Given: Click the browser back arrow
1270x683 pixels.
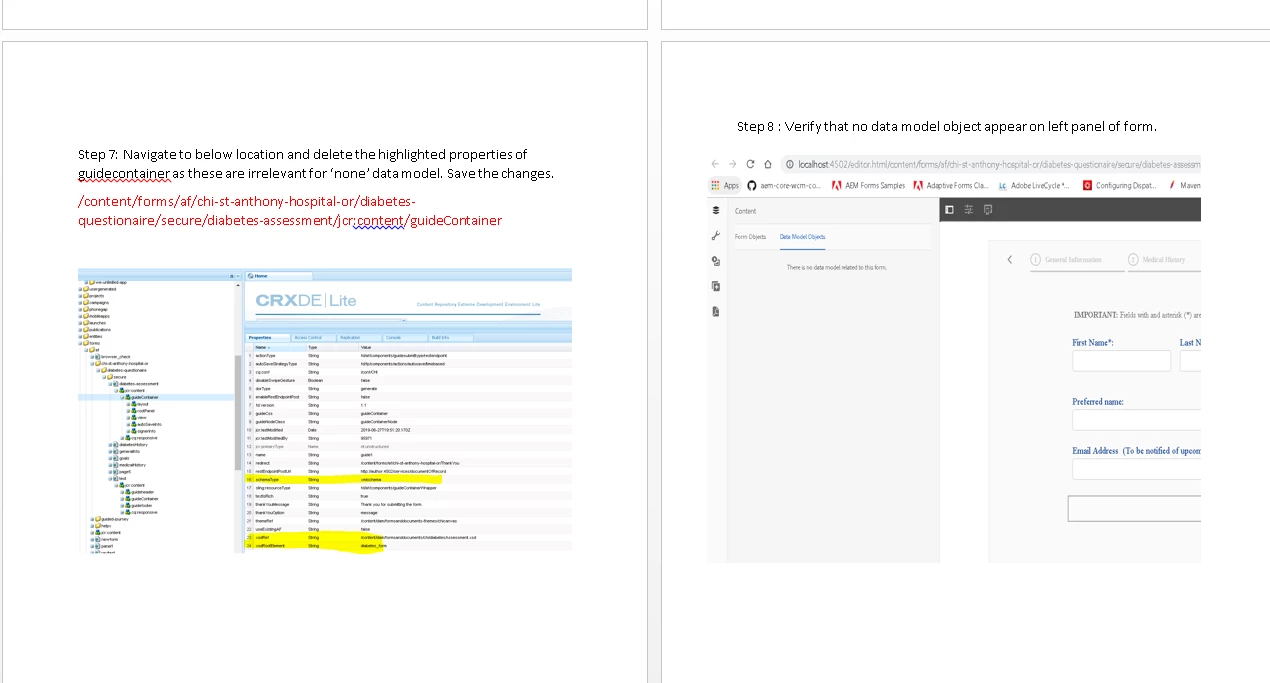Looking at the screenshot, I should point(717,164).
